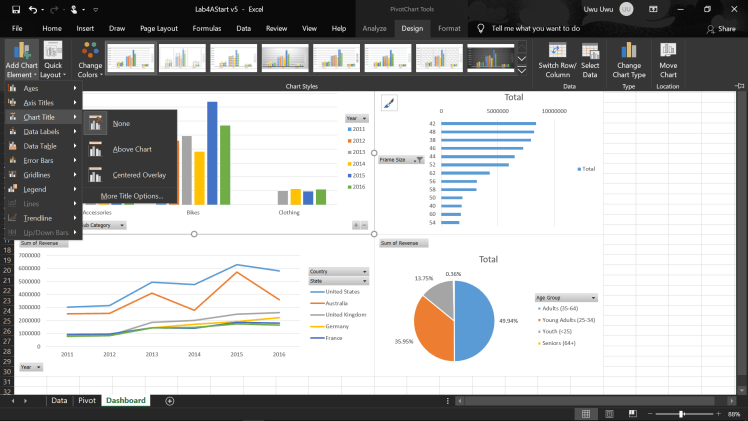The width and height of the screenshot is (748, 421).
Task: Add a new sheet with the plus icon
Action: tap(170, 401)
